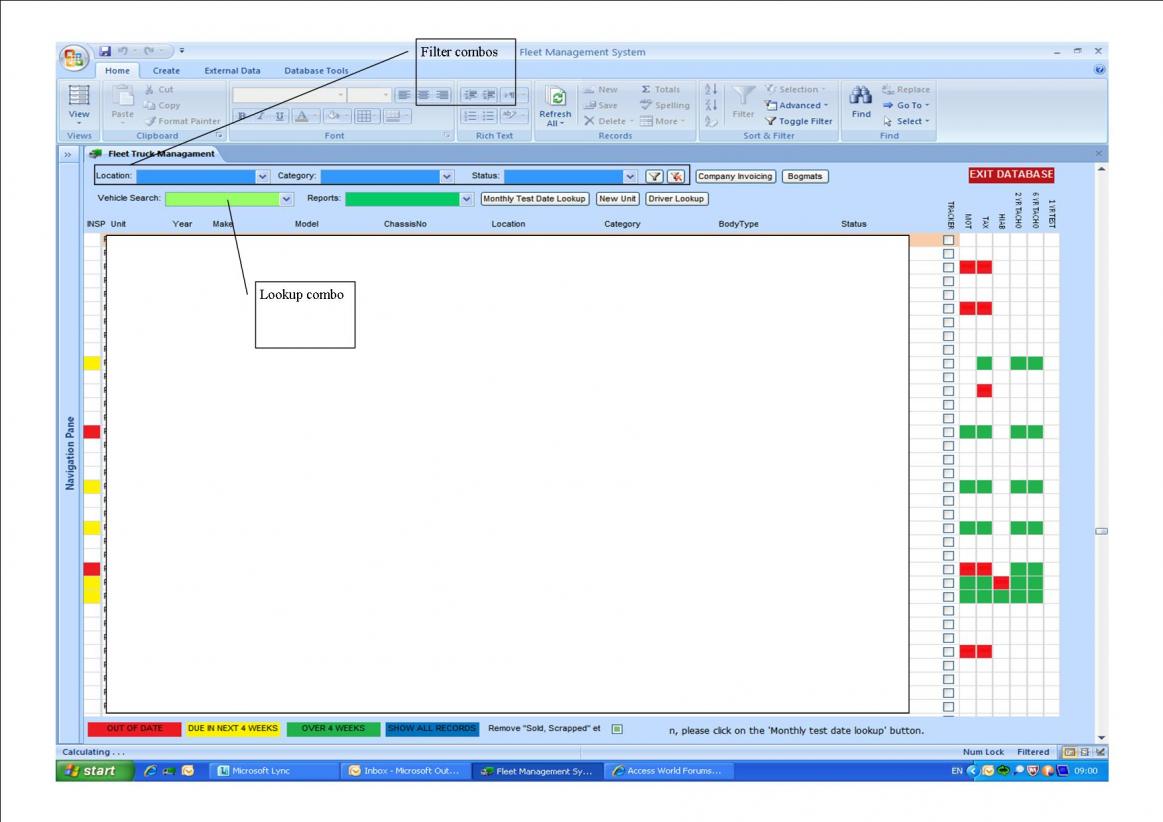Click the Copy icon in Clipboard group
The height and width of the screenshot is (822, 1163).
(x=150, y=105)
